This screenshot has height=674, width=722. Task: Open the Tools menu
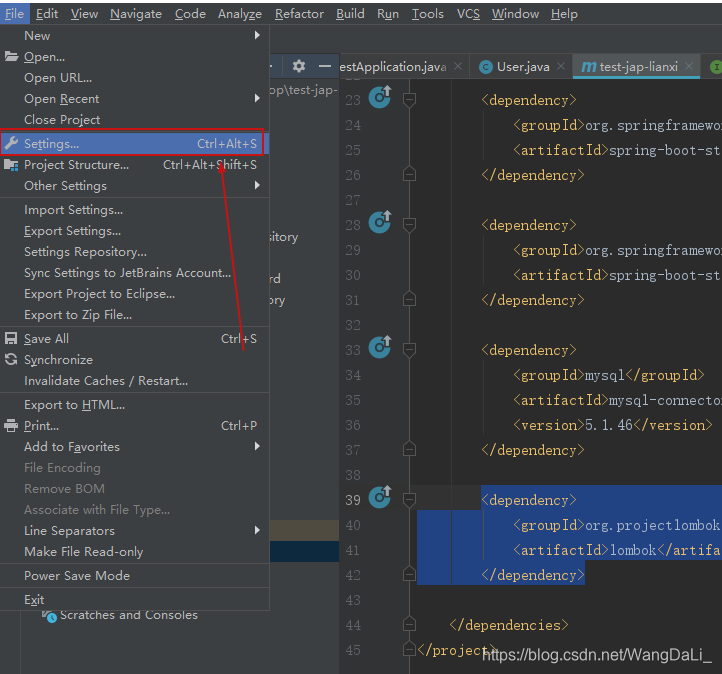pyautogui.click(x=428, y=14)
